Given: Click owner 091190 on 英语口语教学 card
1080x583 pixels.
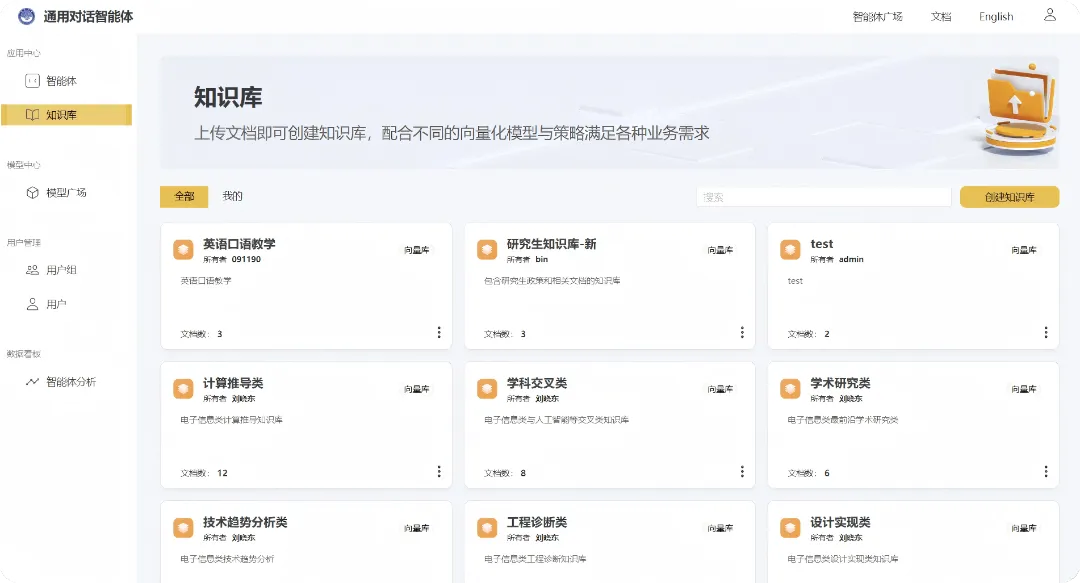Looking at the screenshot, I should pyautogui.click(x=246, y=260).
